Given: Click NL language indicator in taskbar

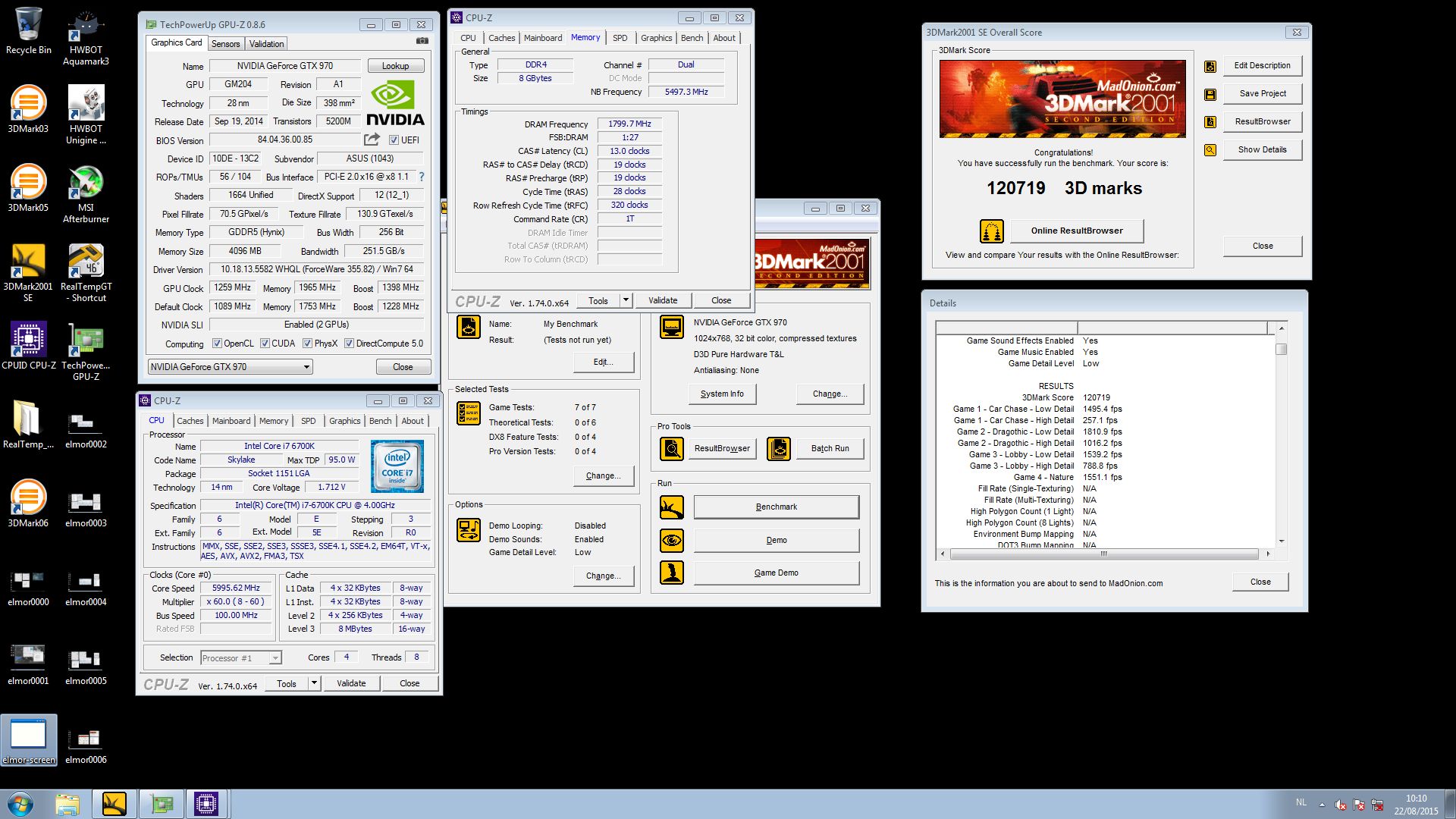Looking at the screenshot, I should tap(1301, 802).
